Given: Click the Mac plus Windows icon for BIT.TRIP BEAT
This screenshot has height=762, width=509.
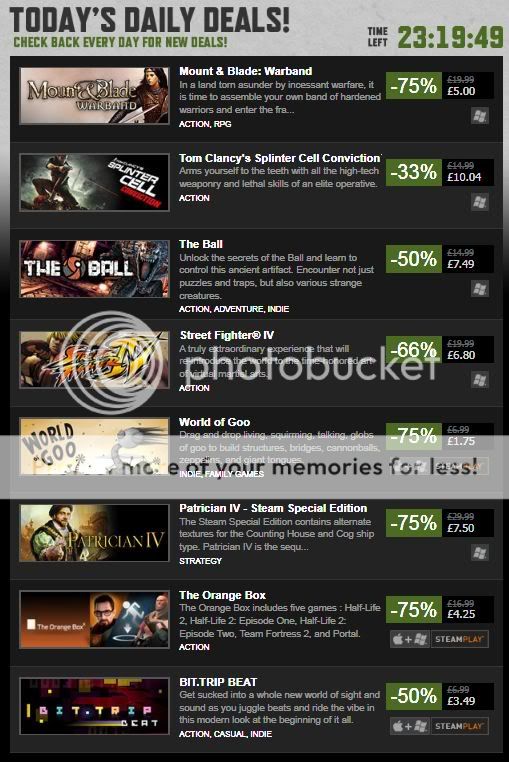Looking at the screenshot, I should point(410,726).
